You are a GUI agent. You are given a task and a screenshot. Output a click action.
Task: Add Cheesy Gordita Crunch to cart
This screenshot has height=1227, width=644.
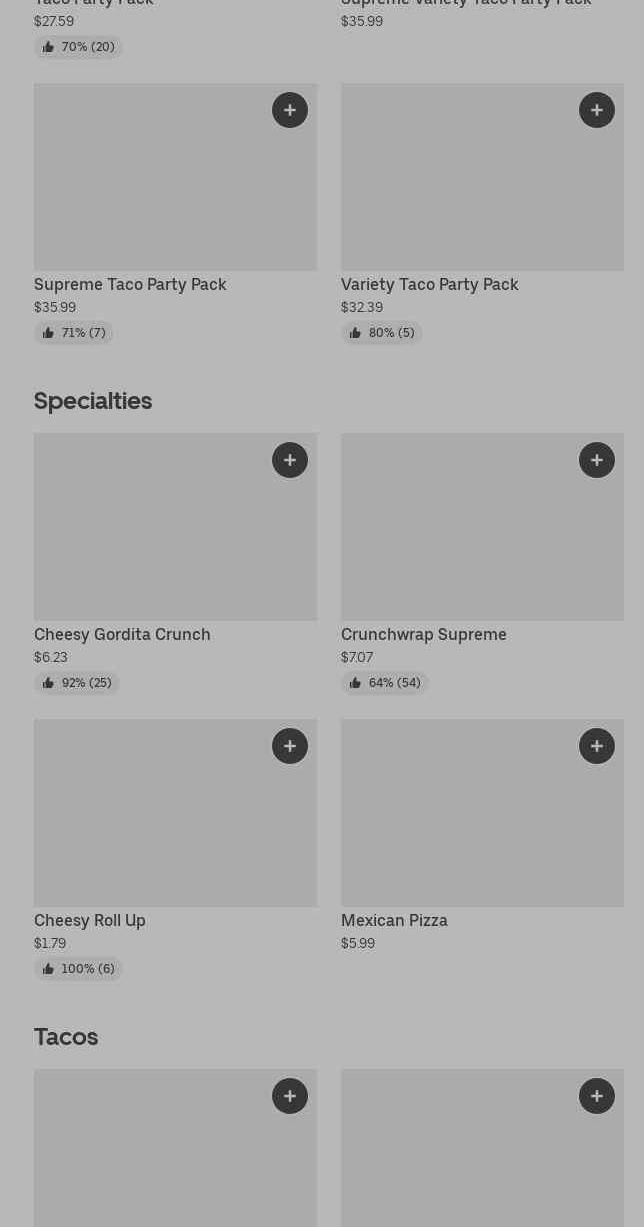pyautogui.click(x=290, y=460)
